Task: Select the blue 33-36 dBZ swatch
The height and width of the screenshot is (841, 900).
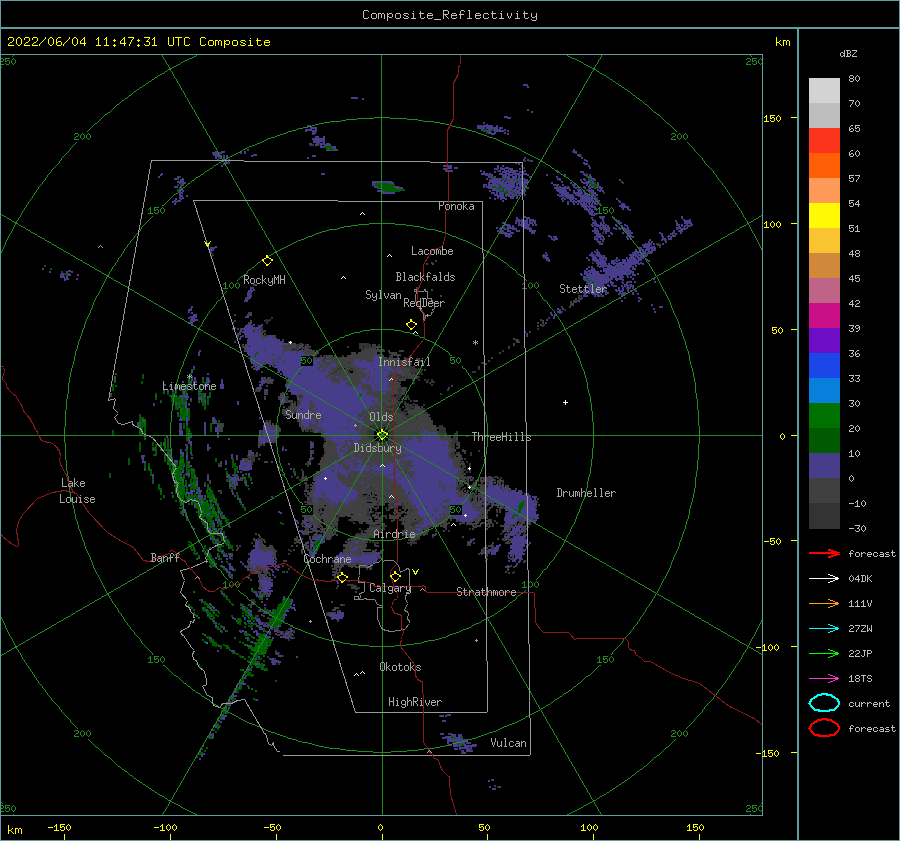Action: click(x=824, y=366)
